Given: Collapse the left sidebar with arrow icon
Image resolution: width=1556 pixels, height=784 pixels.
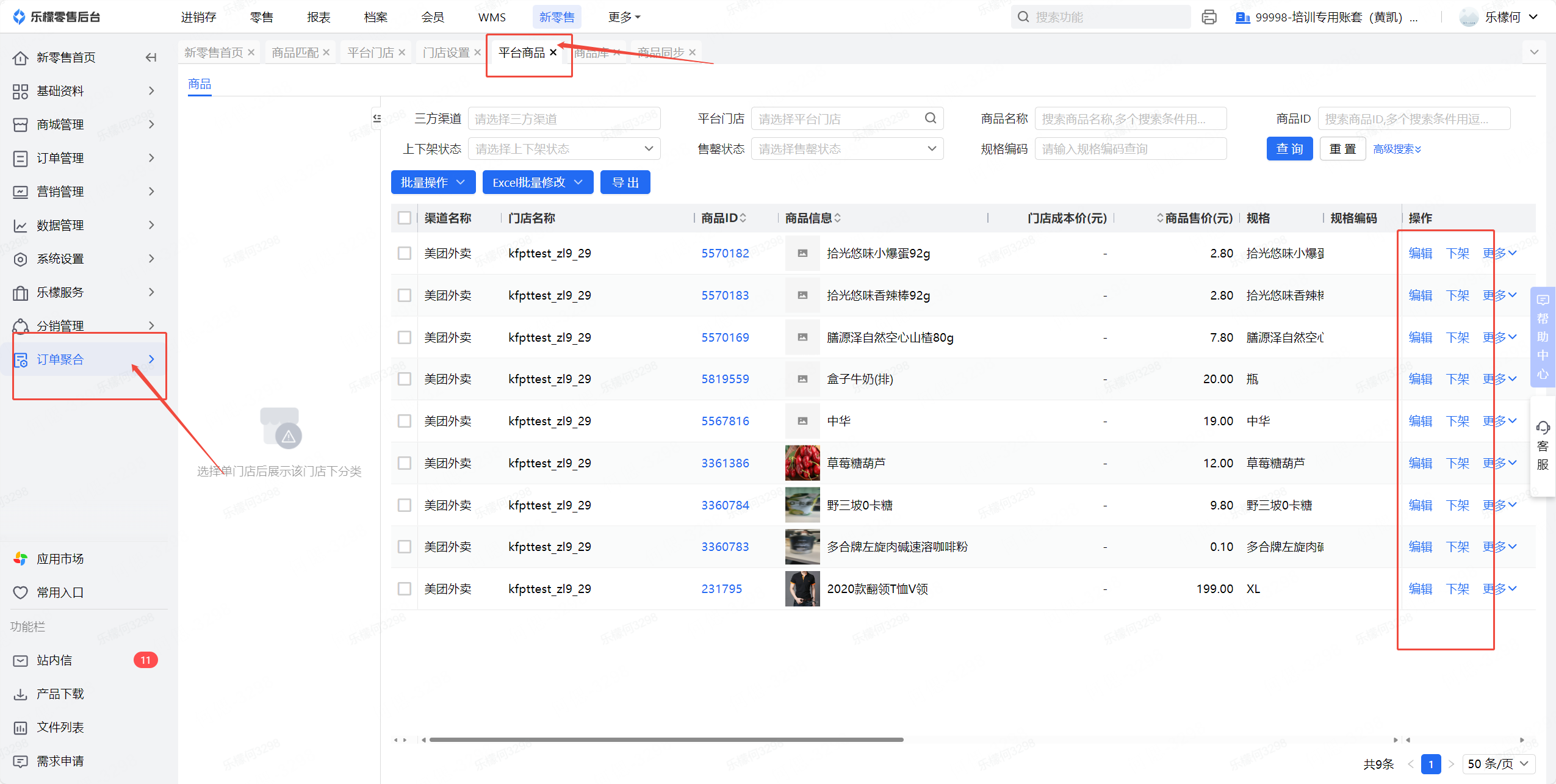Looking at the screenshot, I should click(x=151, y=57).
